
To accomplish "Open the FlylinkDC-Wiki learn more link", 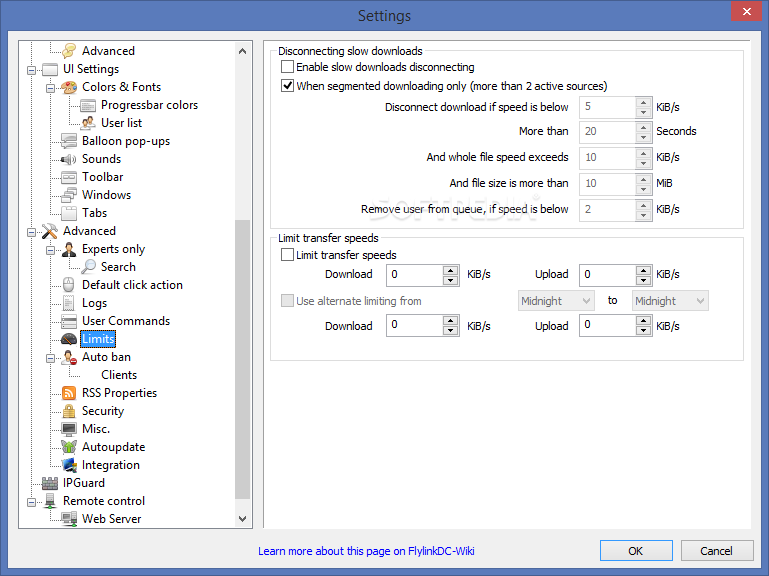I will click(366, 551).
